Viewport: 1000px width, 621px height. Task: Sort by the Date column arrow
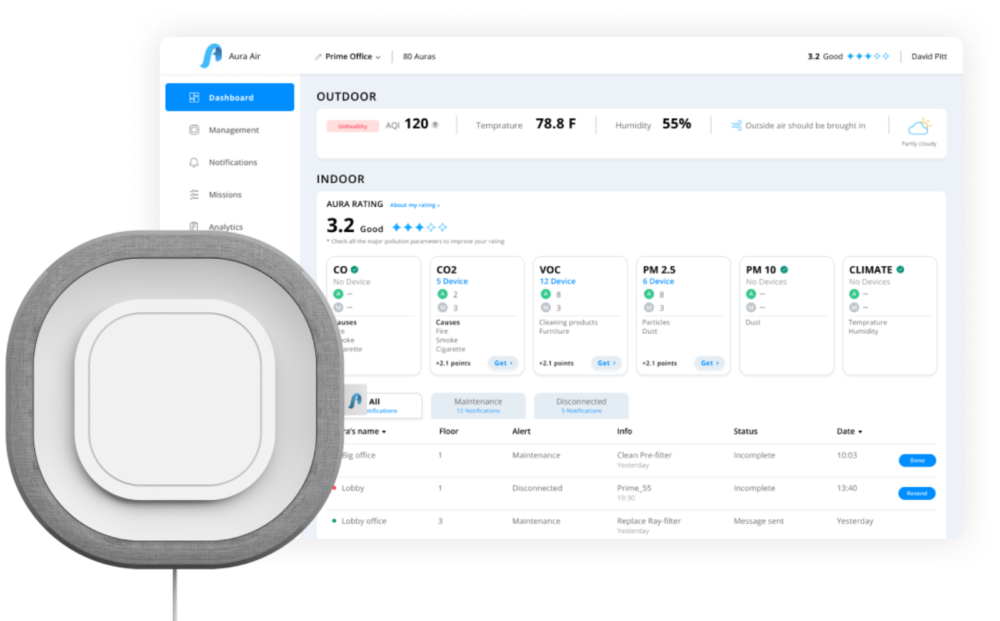pyautogui.click(x=860, y=432)
